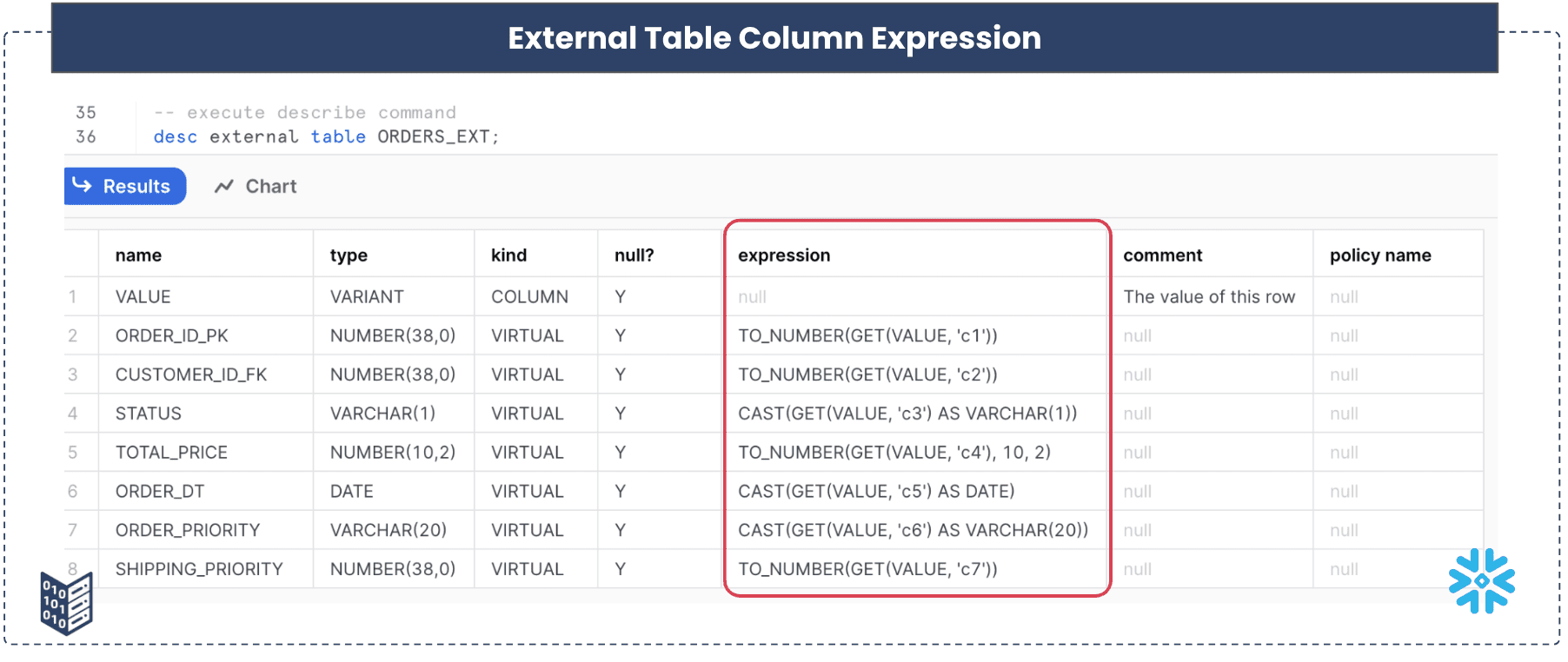The height and width of the screenshot is (662, 1568).
Task: Sort by the name column header
Action: pos(138,255)
